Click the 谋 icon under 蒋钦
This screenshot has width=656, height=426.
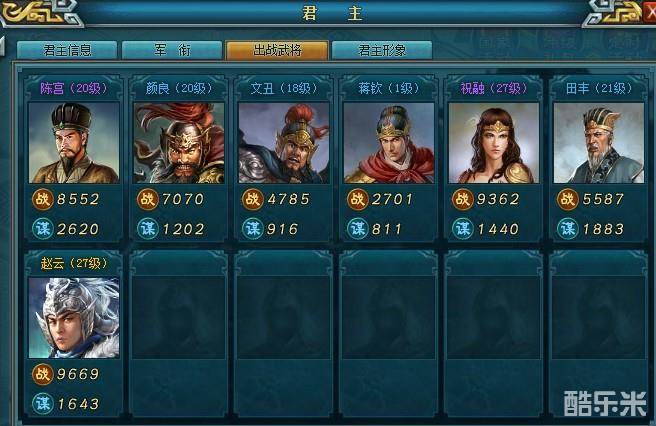pos(358,228)
